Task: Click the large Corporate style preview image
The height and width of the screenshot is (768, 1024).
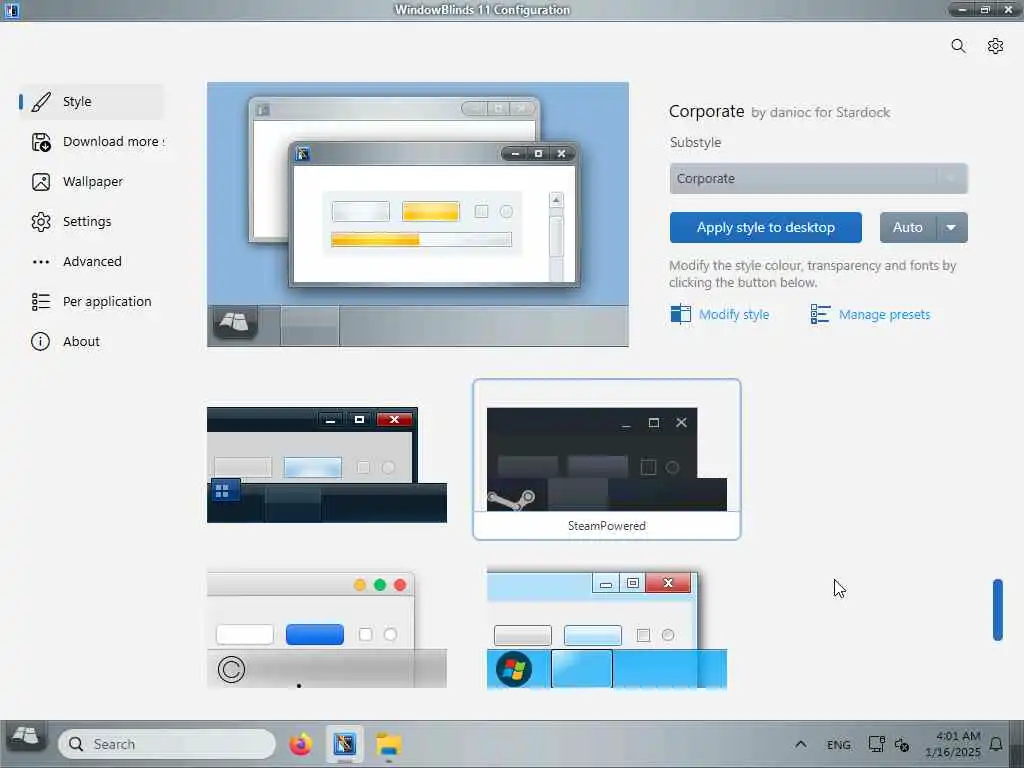Action: pyautogui.click(x=418, y=214)
